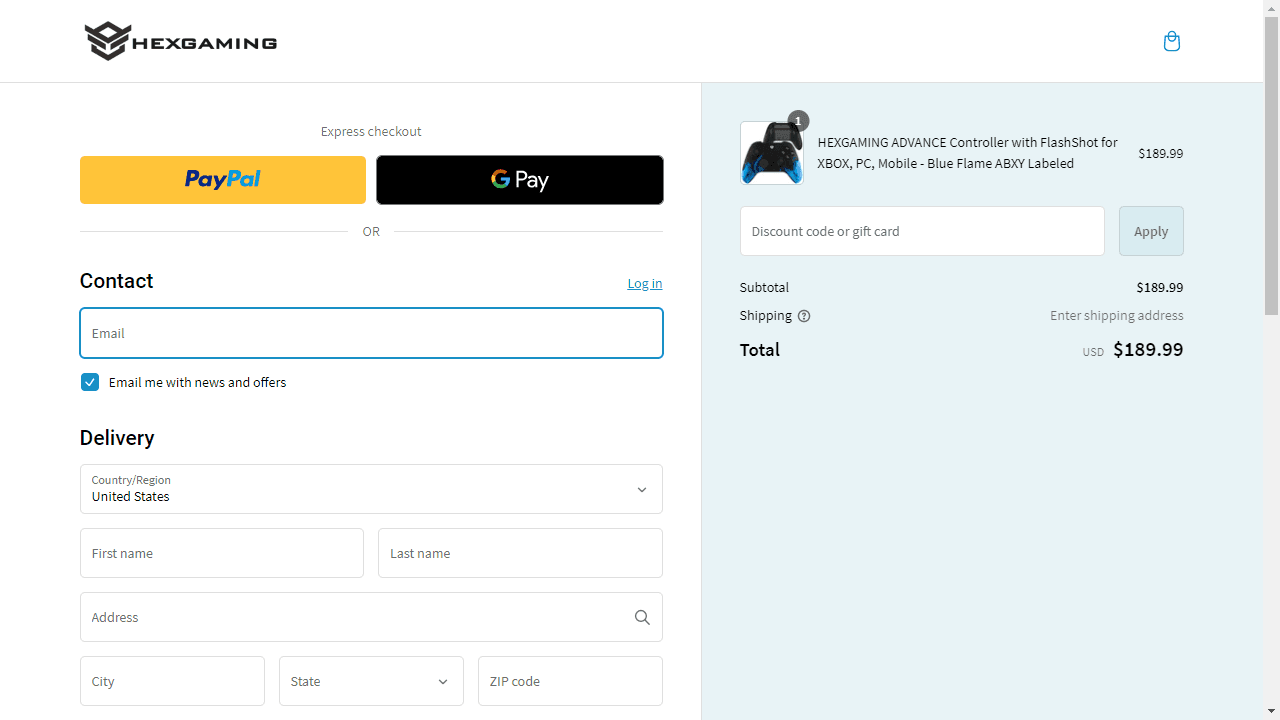Click the address search magnifier icon
Viewport: 1280px width, 720px height.
[642, 617]
